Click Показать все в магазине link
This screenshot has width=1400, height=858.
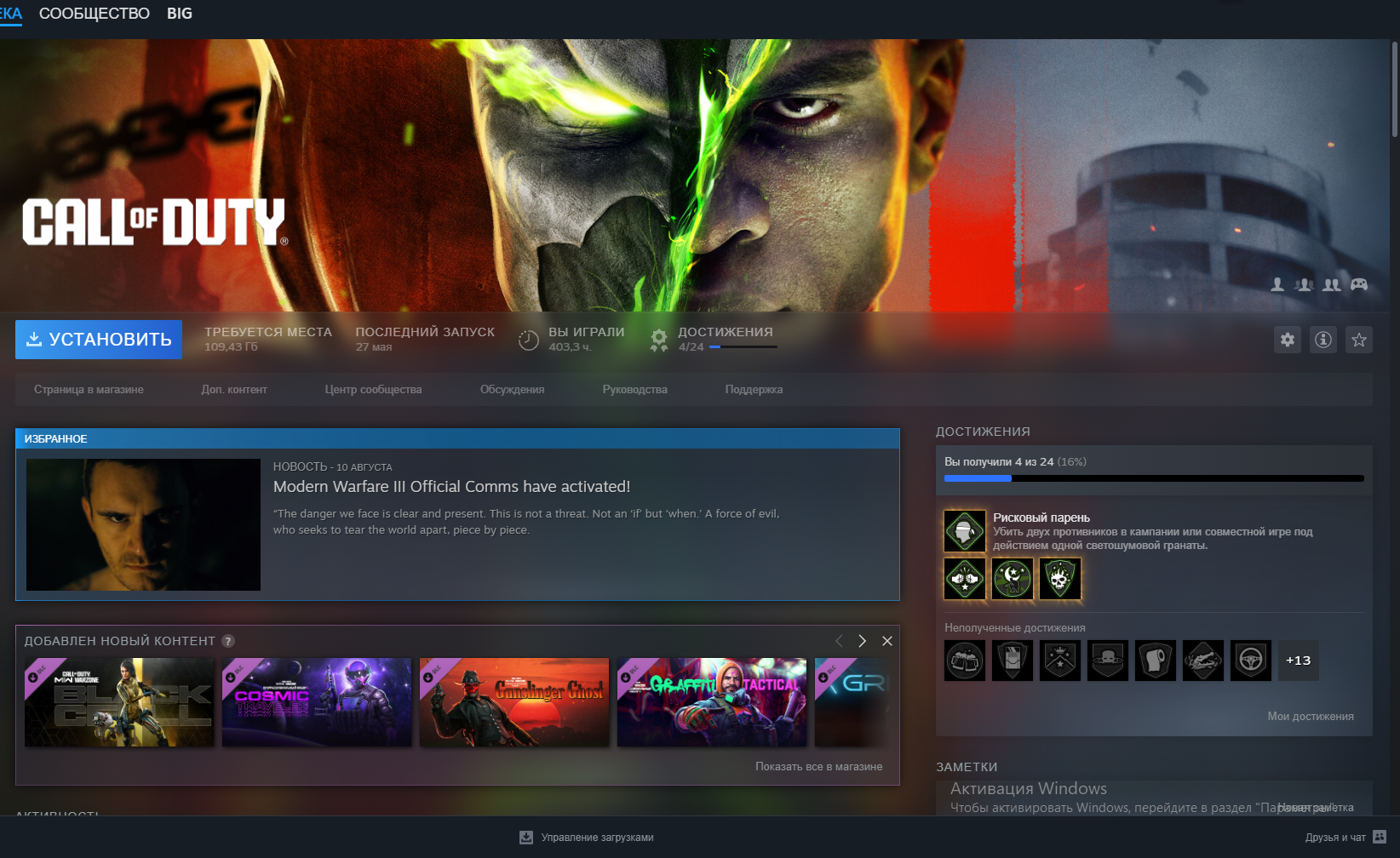(818, 767)
